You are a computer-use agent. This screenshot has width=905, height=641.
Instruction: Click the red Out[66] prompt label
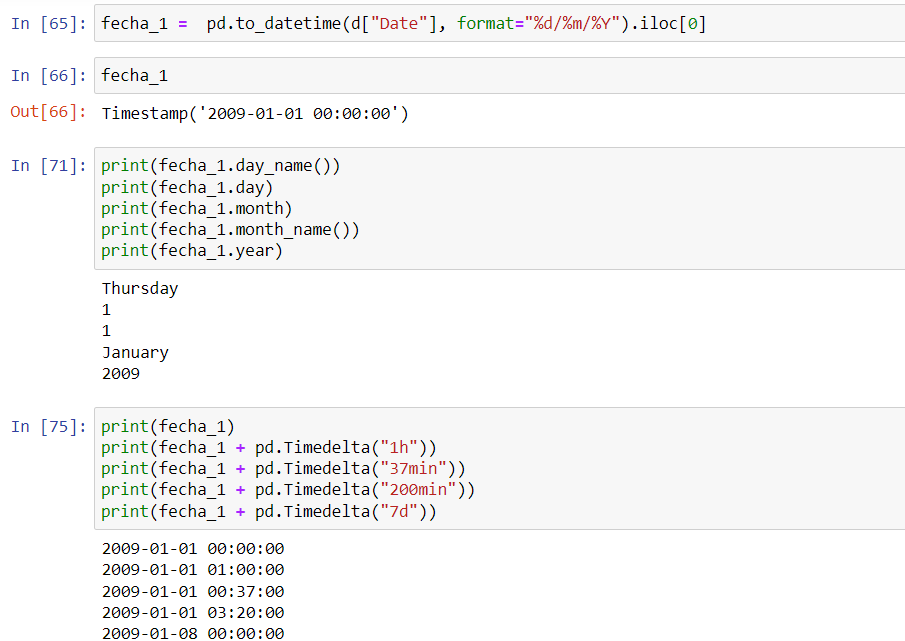tap(48, 112)
